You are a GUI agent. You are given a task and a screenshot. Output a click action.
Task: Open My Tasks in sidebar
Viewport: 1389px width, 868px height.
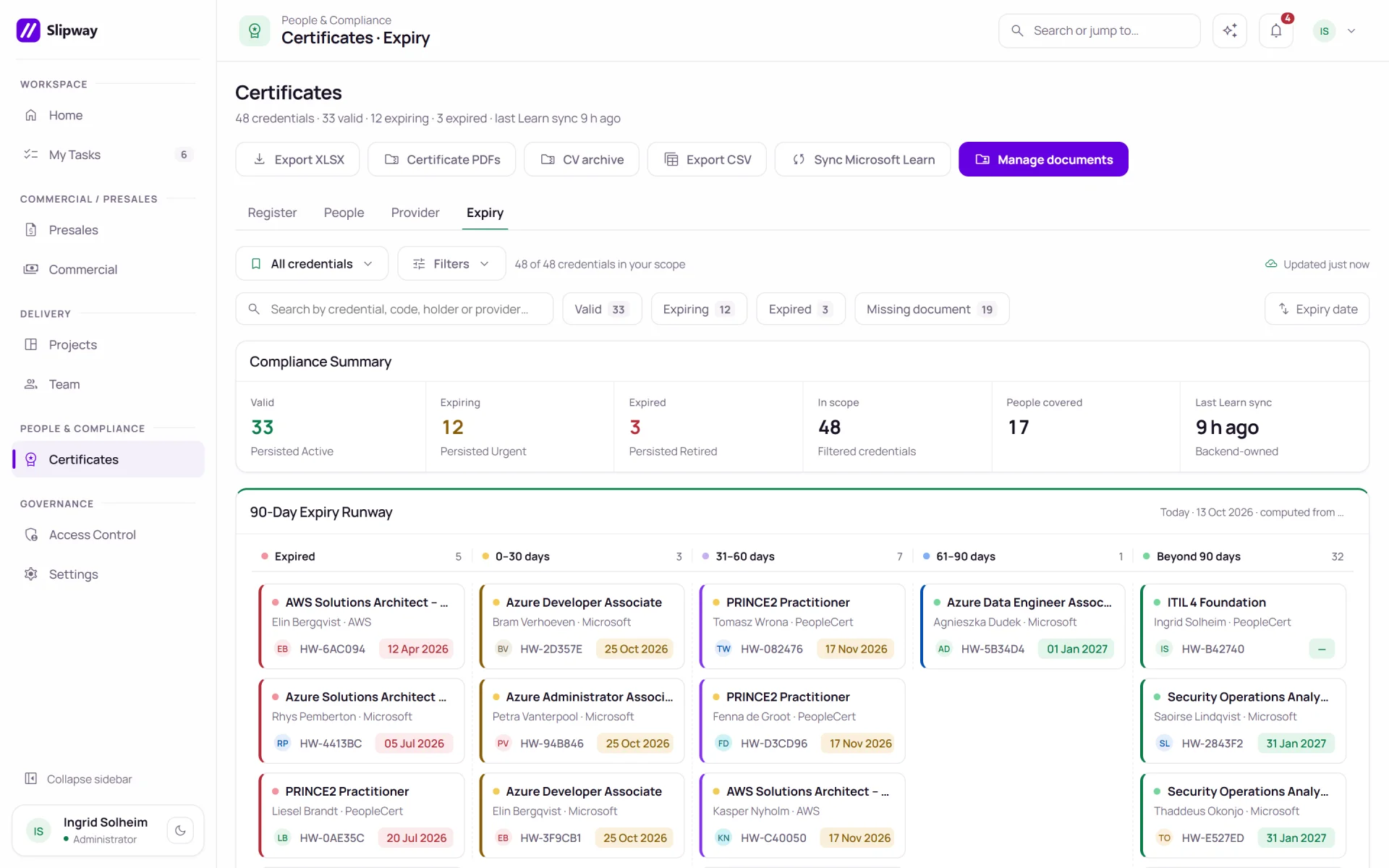pos(108,155)
